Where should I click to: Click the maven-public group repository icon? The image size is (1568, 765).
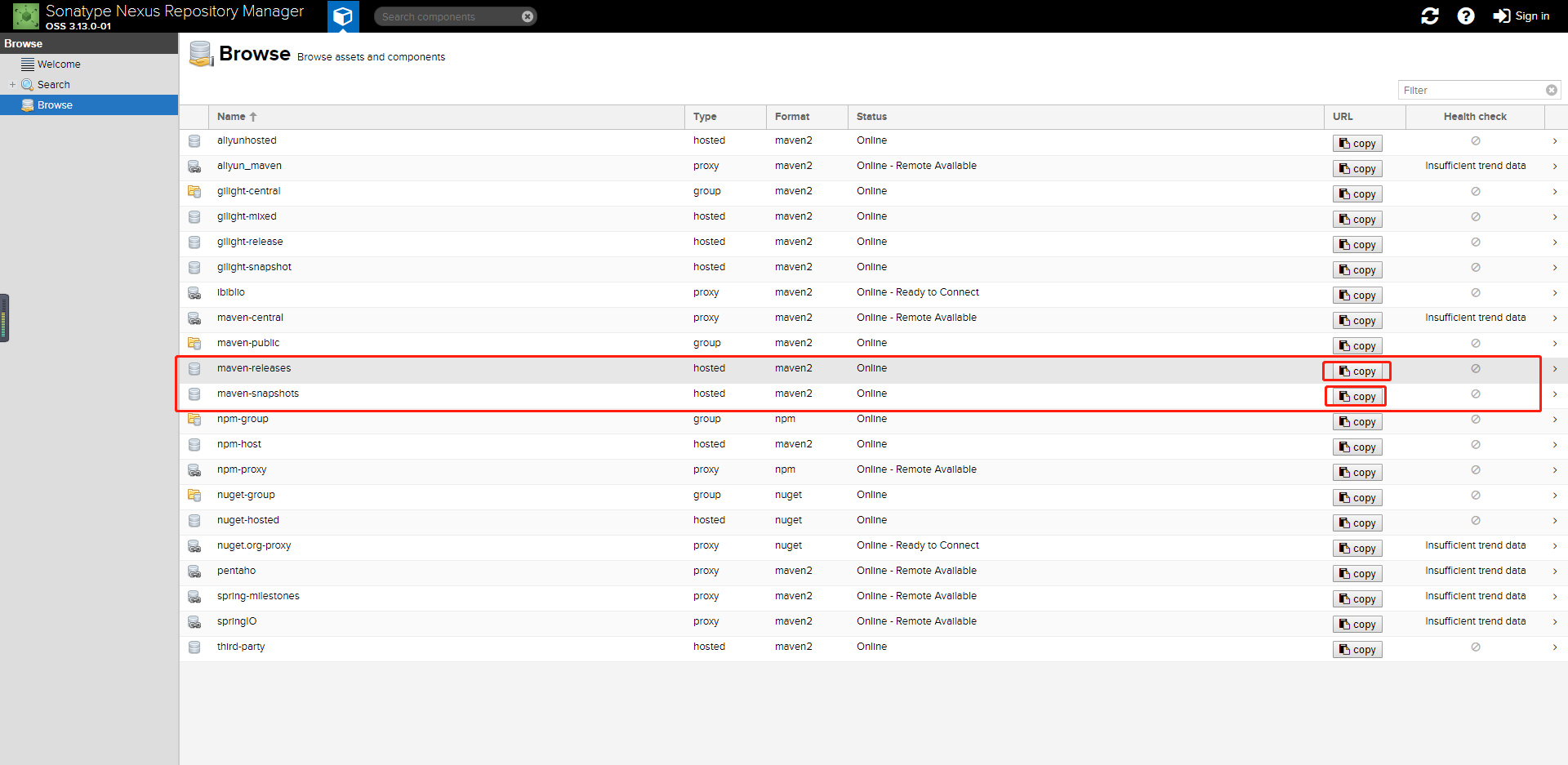tap(194, 343)
